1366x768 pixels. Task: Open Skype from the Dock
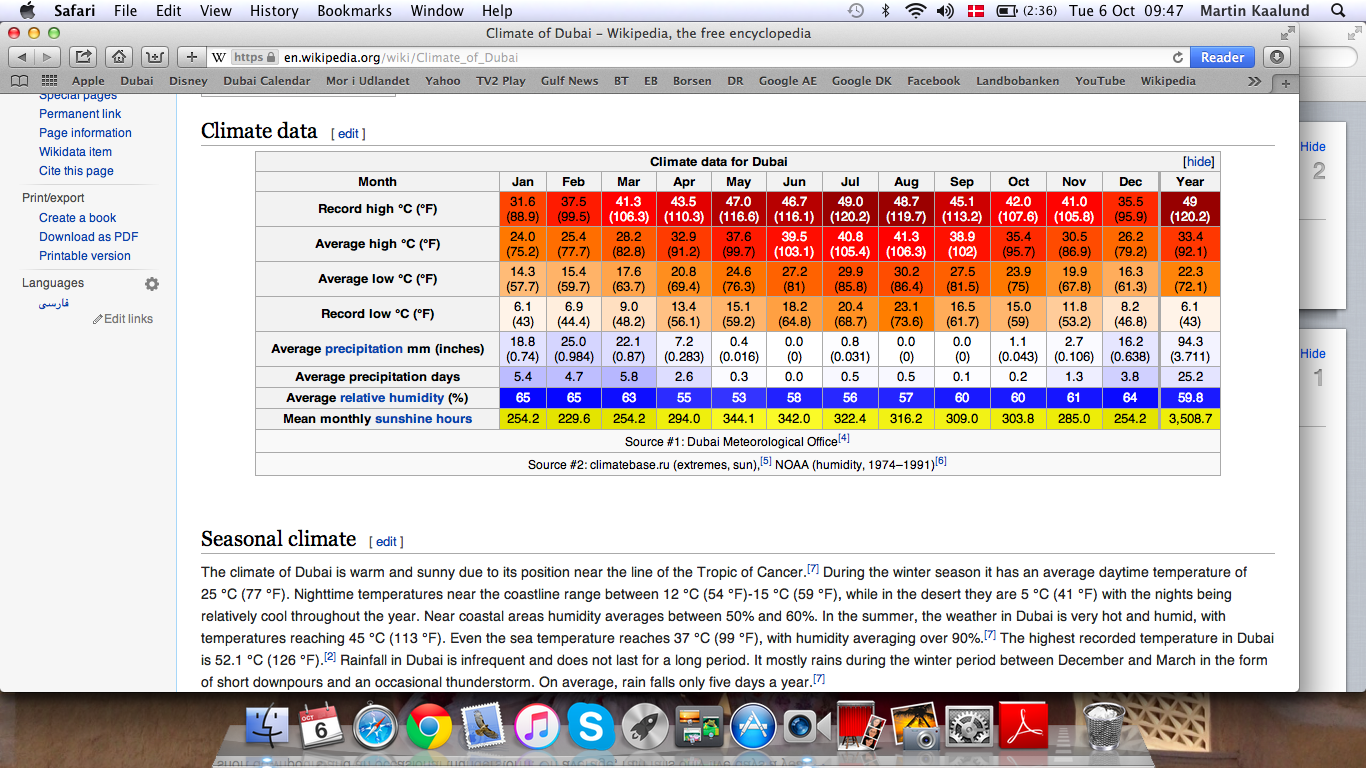[x=590, y=727]
